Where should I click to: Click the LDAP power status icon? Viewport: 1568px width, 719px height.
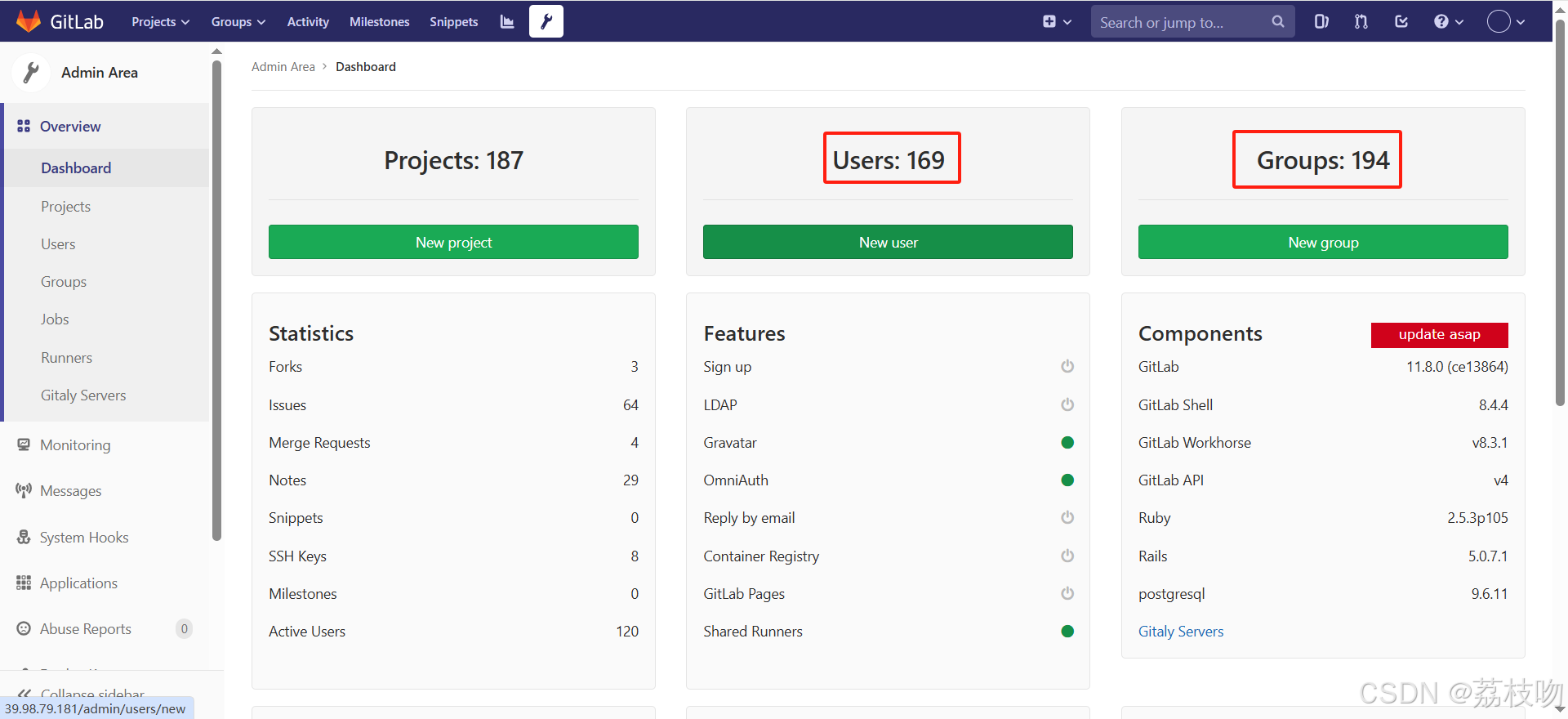(x=1067, y=404)
